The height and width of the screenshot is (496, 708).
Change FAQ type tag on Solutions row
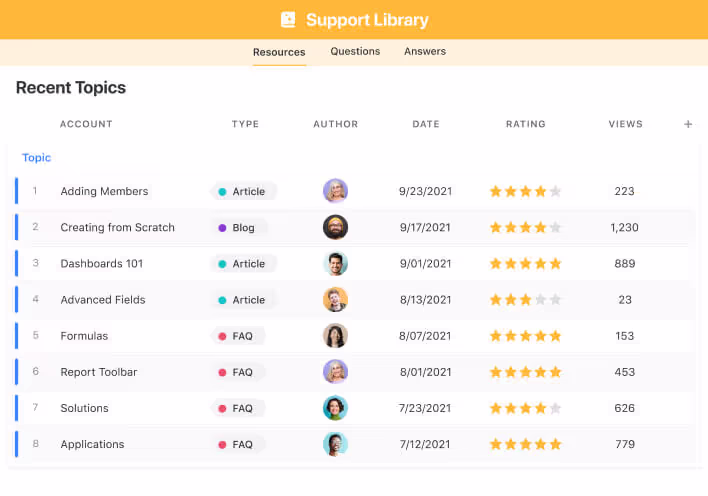click(236, 408)
